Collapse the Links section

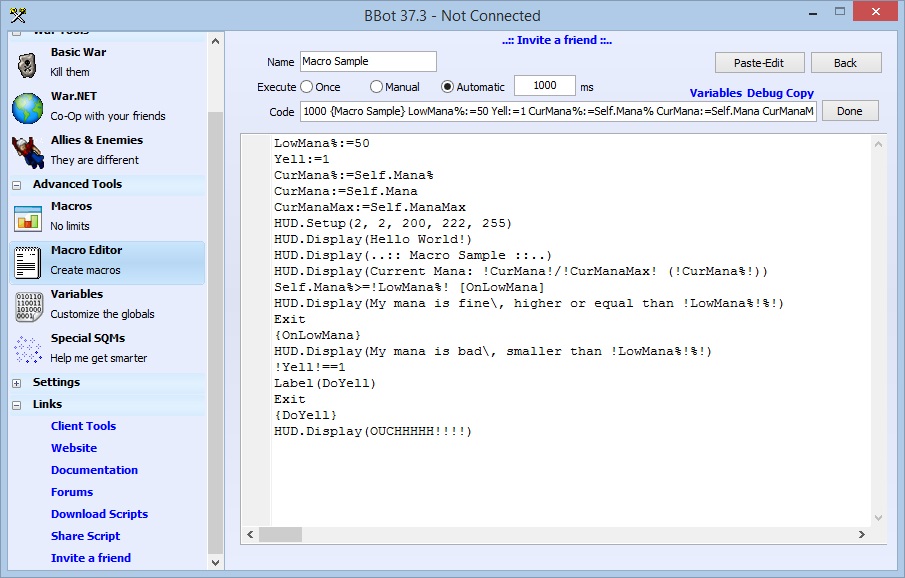pyautogui.click(x=17, y=405)
